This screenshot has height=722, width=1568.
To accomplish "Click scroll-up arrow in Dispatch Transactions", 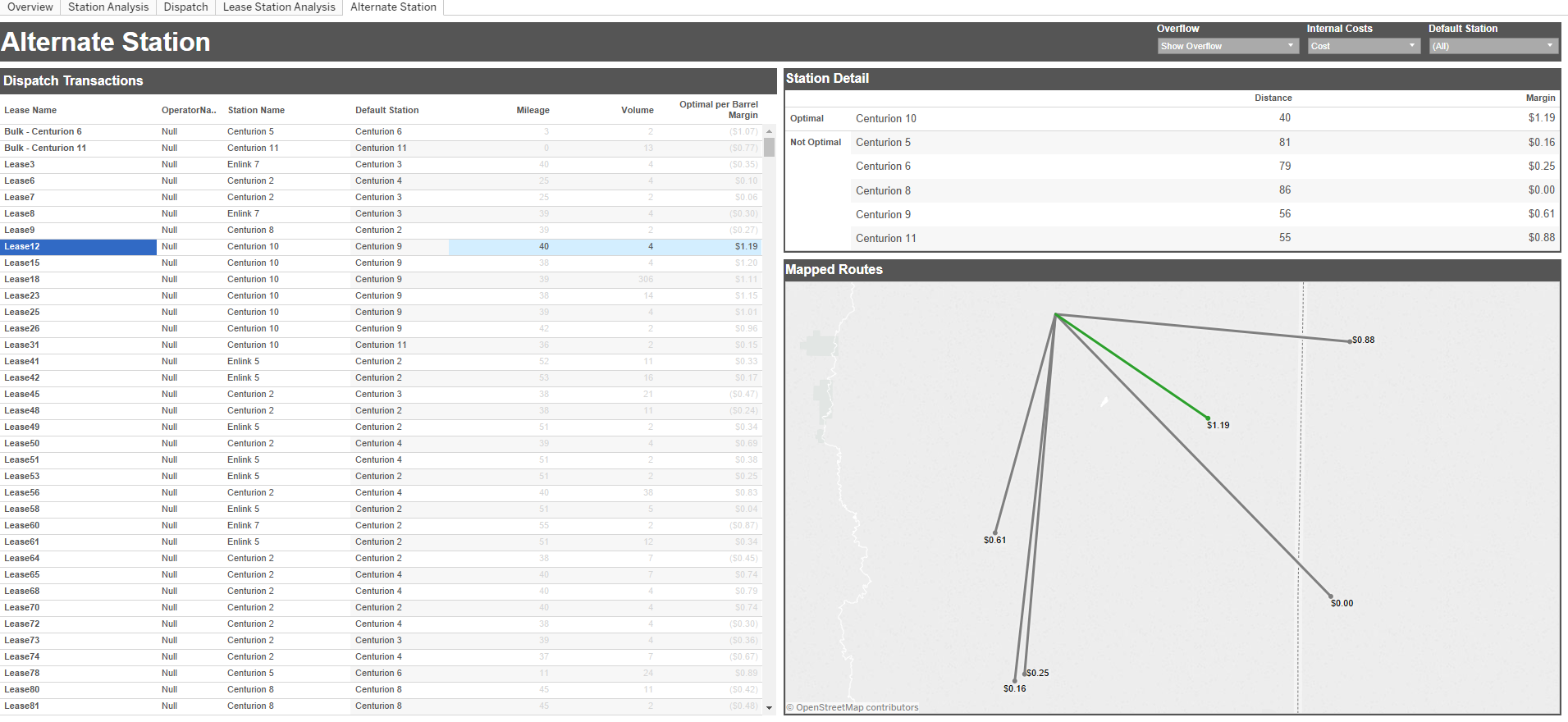I will coord(769,131).
